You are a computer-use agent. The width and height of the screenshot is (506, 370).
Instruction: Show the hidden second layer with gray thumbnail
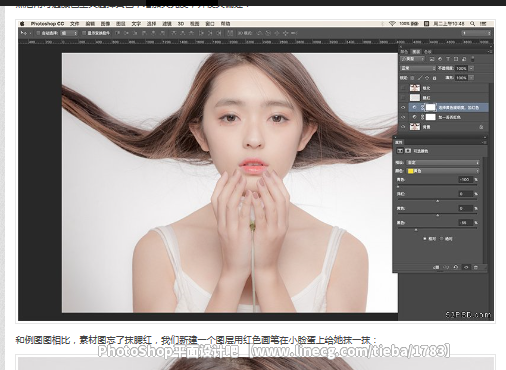[403, 98]
